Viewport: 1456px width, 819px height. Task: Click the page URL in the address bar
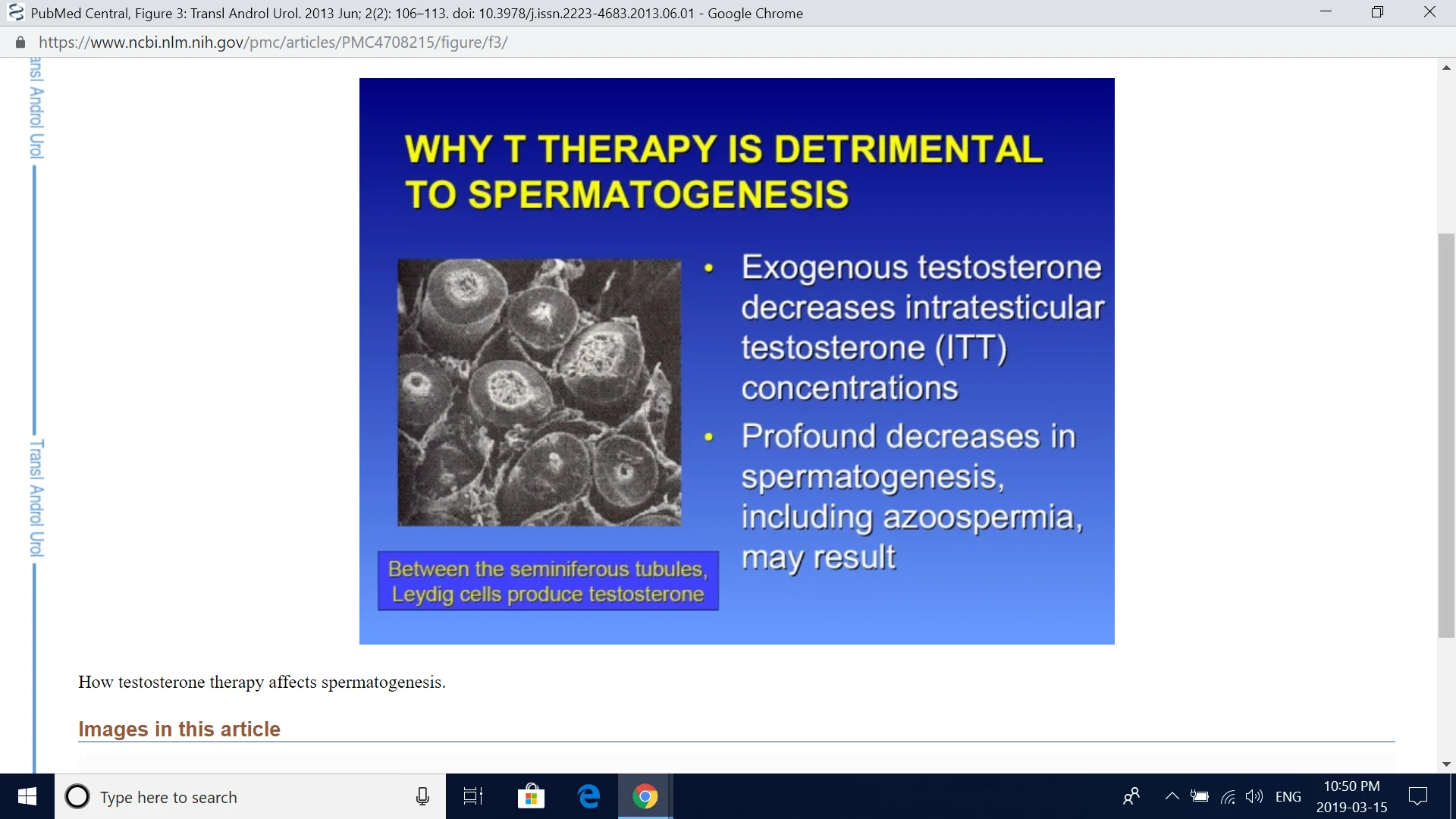273,42
